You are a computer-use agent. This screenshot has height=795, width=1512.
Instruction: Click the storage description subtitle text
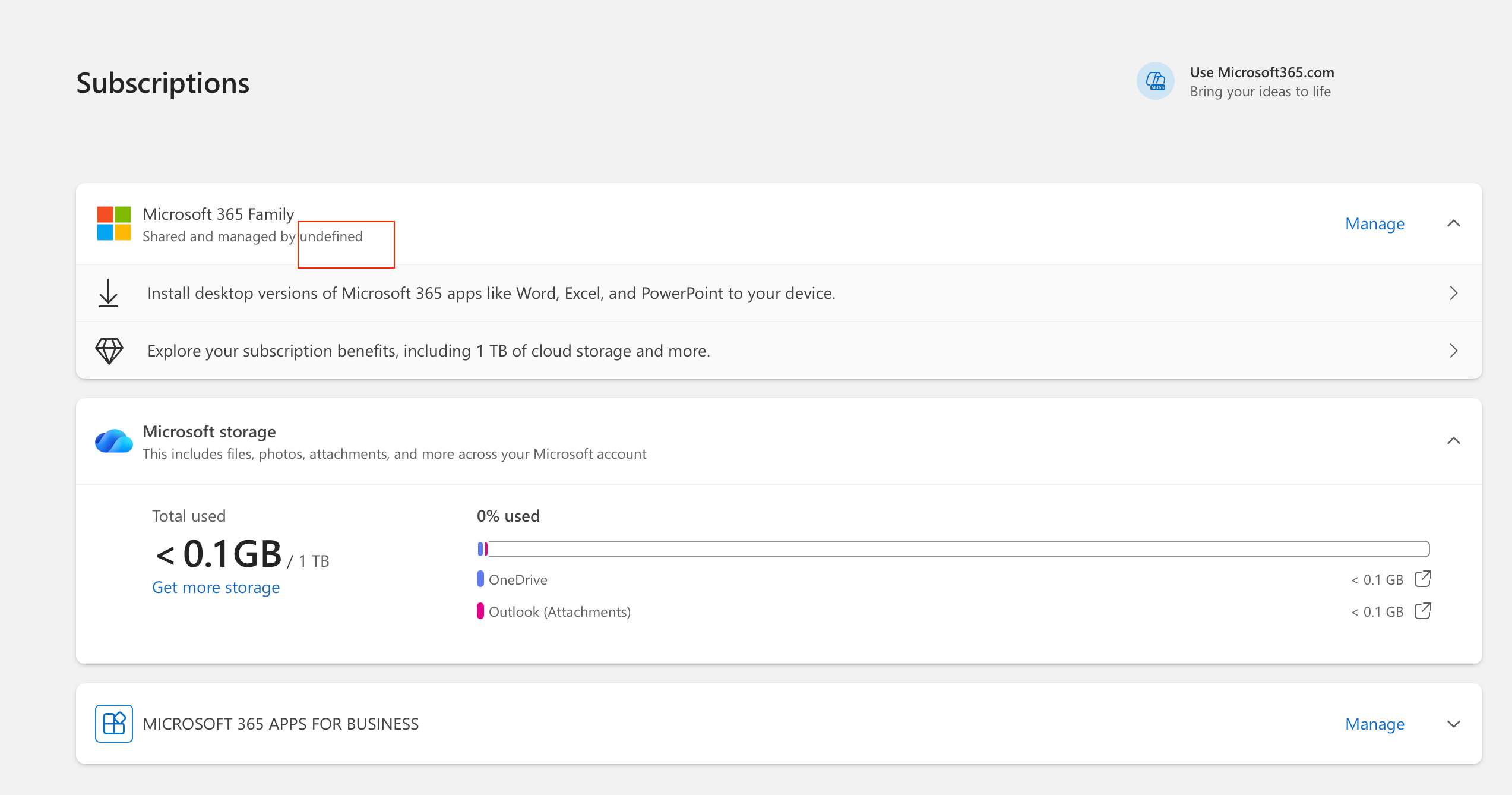pyautogui.click(x=394, y=454)
